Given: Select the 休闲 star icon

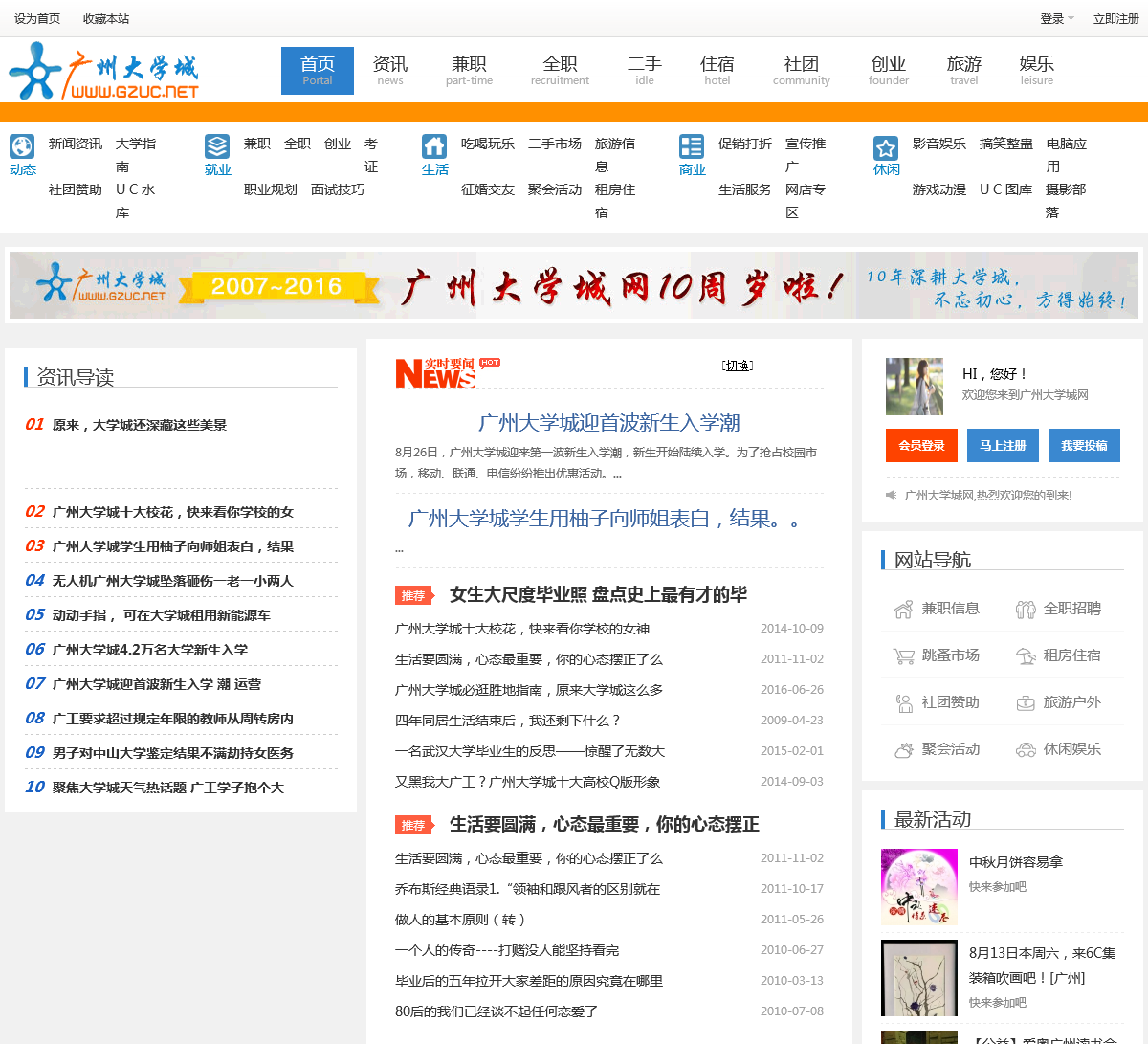Looking at the screenshot, I should point(886,148).
